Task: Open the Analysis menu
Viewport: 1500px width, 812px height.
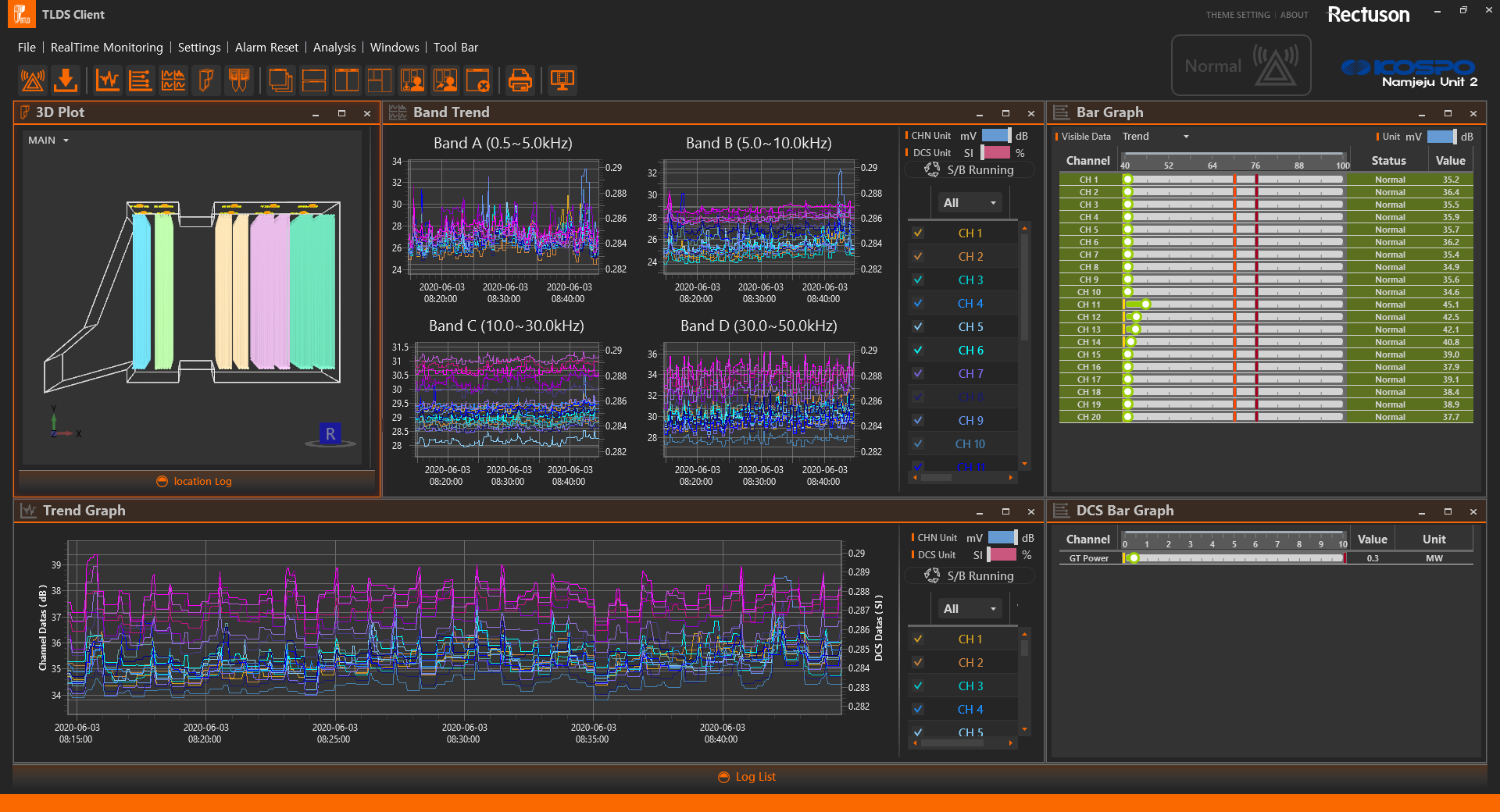Action: click(334, 48)
